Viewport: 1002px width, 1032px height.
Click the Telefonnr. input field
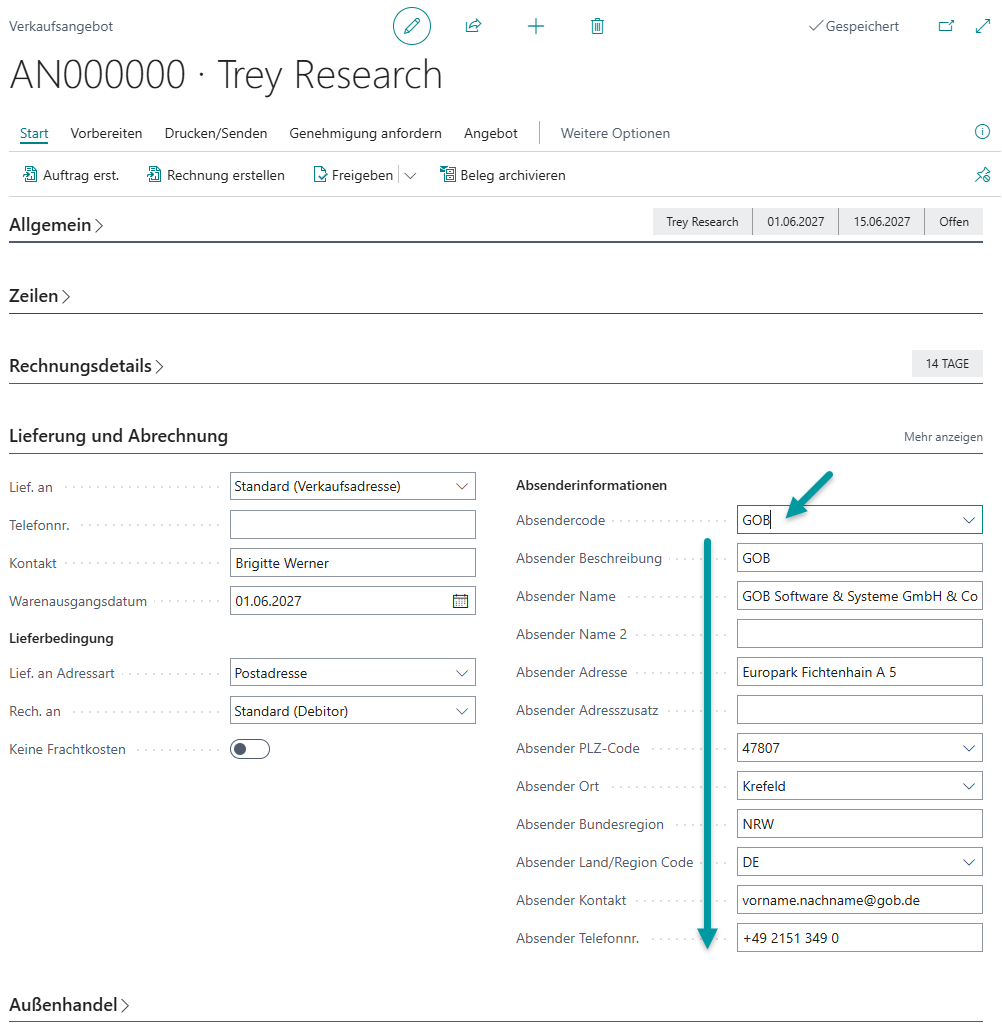352,525
